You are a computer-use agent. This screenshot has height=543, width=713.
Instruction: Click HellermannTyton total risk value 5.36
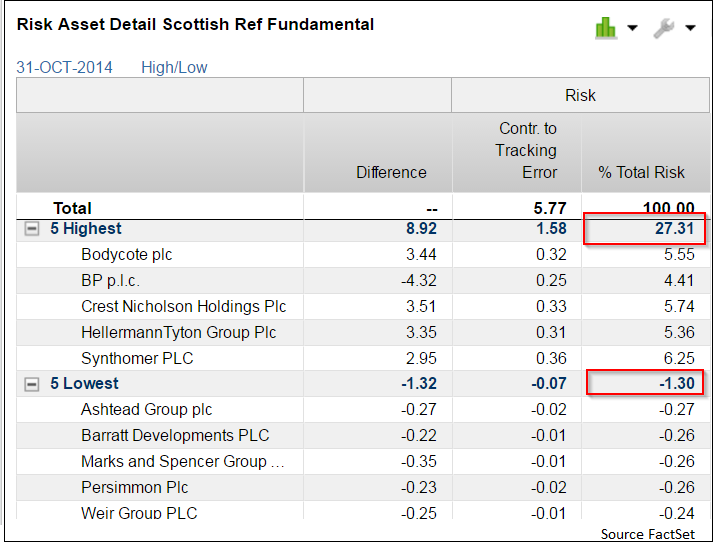click(x=679, y=332)
